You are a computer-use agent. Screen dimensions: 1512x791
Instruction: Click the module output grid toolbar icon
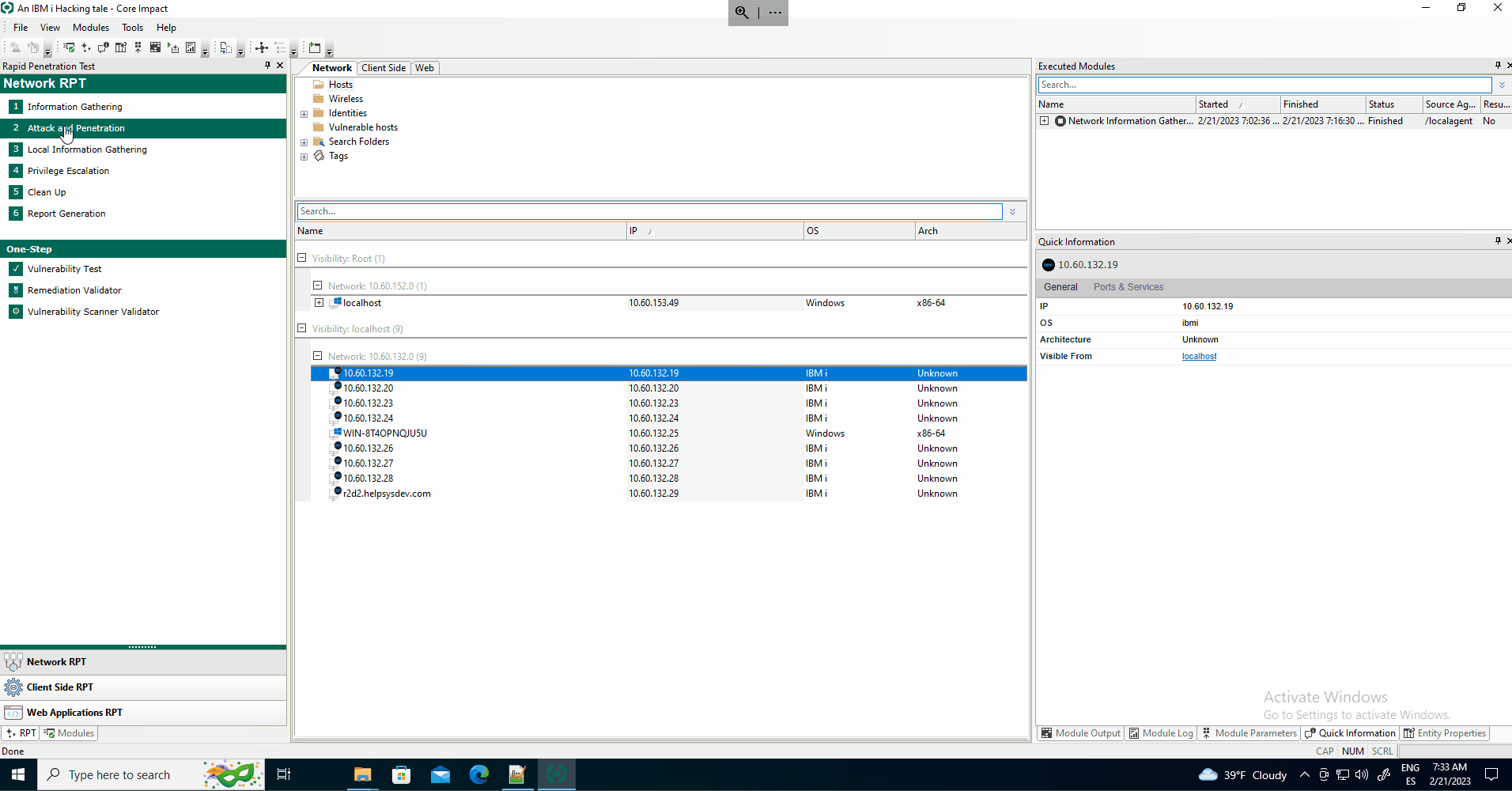pyautogui.click(x=155, y=47)
